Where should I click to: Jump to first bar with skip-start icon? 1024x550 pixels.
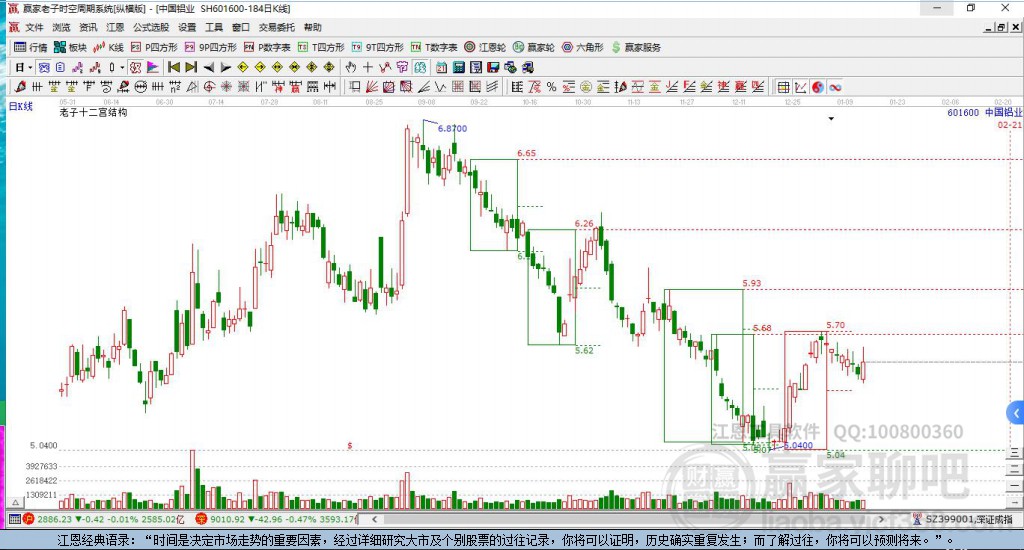point(174,67)
